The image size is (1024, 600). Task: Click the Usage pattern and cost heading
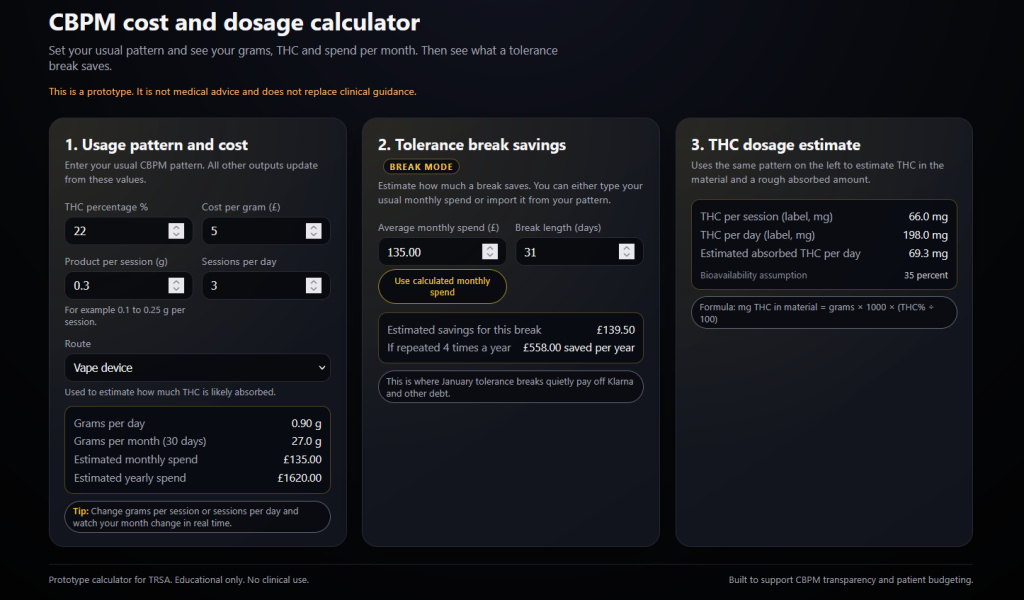156,145
